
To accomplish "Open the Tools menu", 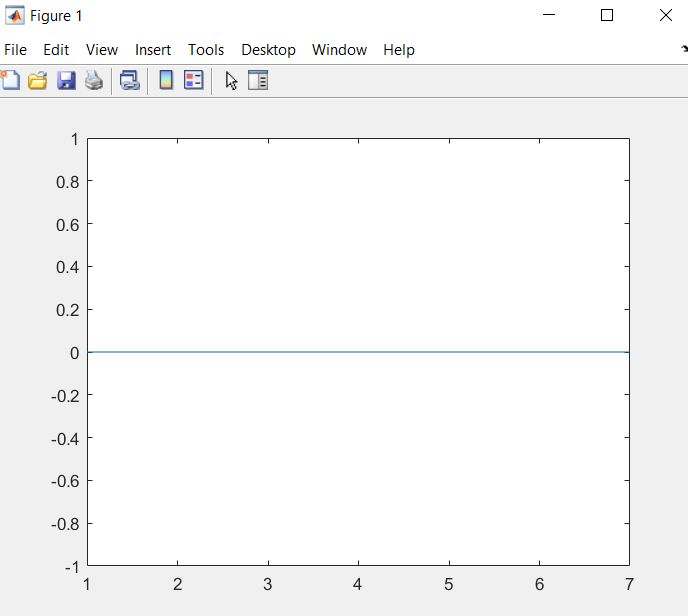I will coord(206,50).
